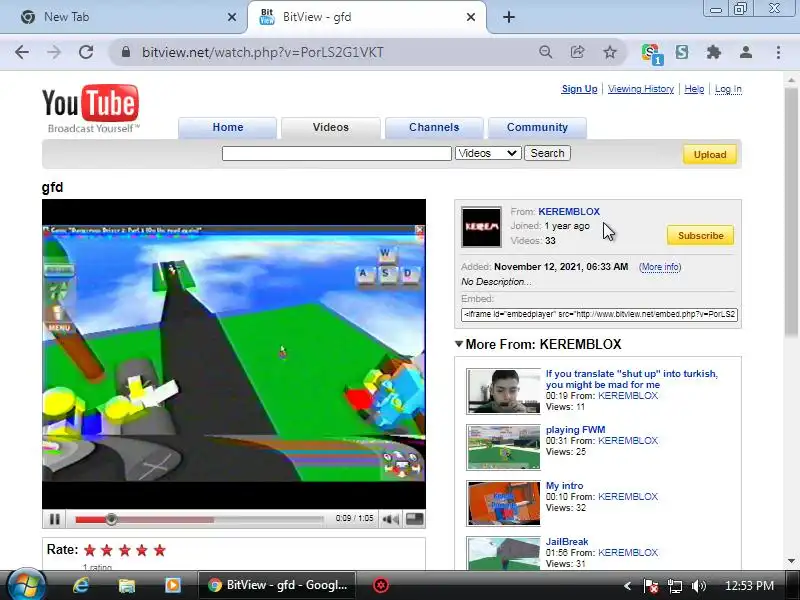The image size is (800, 600).
Task: Open the zoom magnifier icon in address bar
Action: [545, 52]
